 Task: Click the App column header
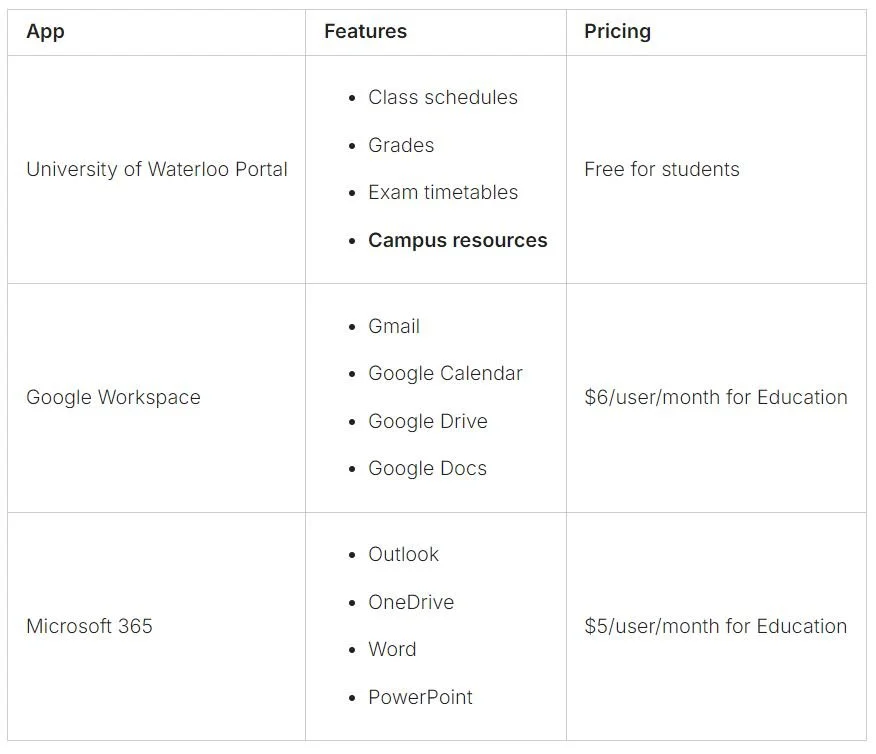point(45,31)
